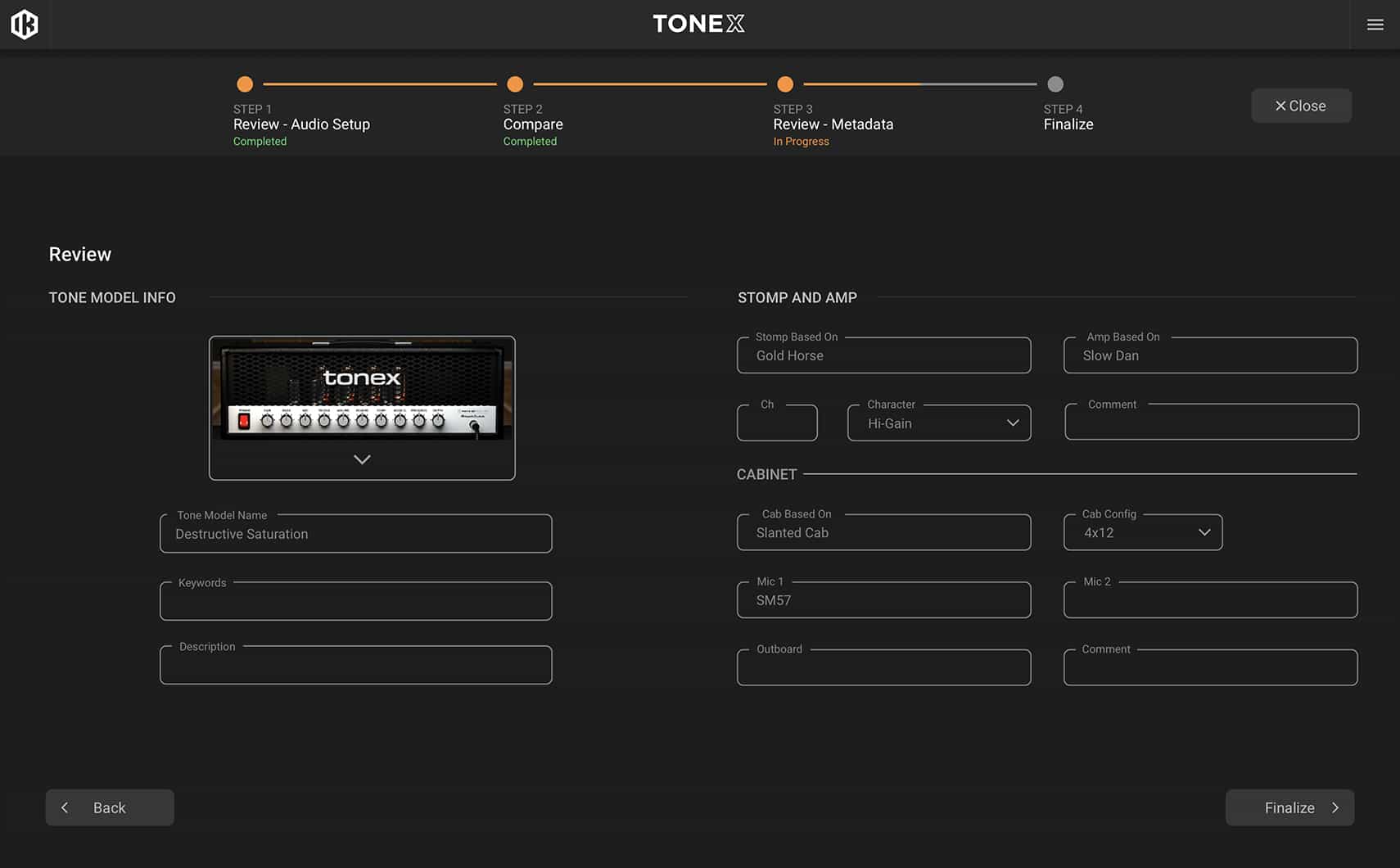Screen dimensions: 1400x868
Task: Click the Finalize button
Action: pyautogui.click(x=1289, y=807)
